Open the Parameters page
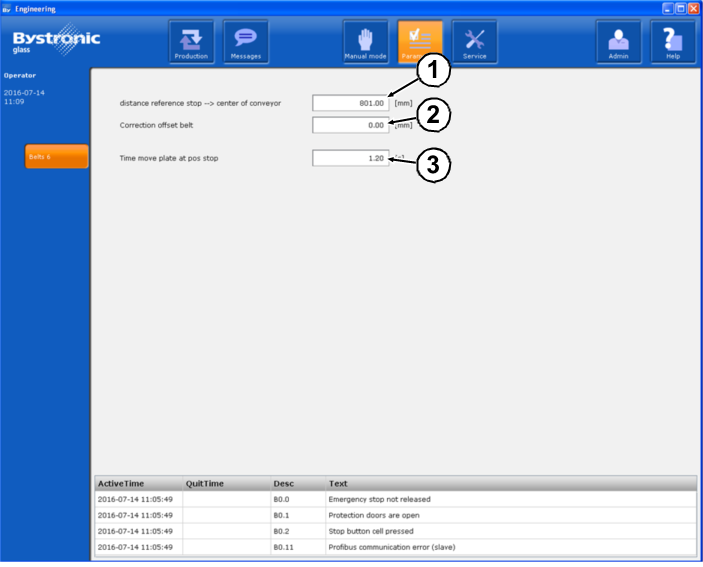Image resolution: width=703 pixels, height=567 pixels. tap(420, 42)
